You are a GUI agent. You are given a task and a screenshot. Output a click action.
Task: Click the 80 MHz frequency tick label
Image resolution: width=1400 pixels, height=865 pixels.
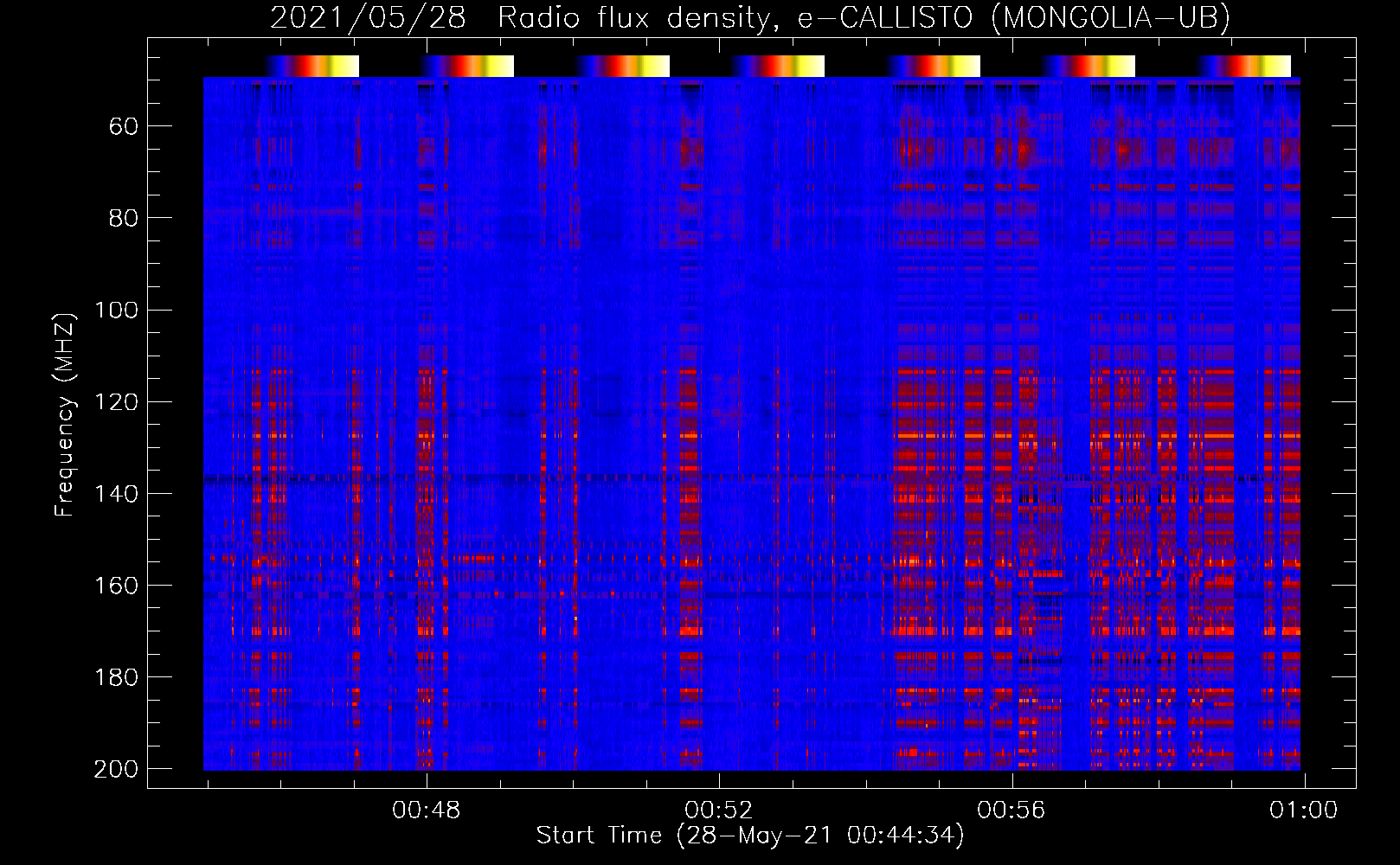tap(124, 218)
